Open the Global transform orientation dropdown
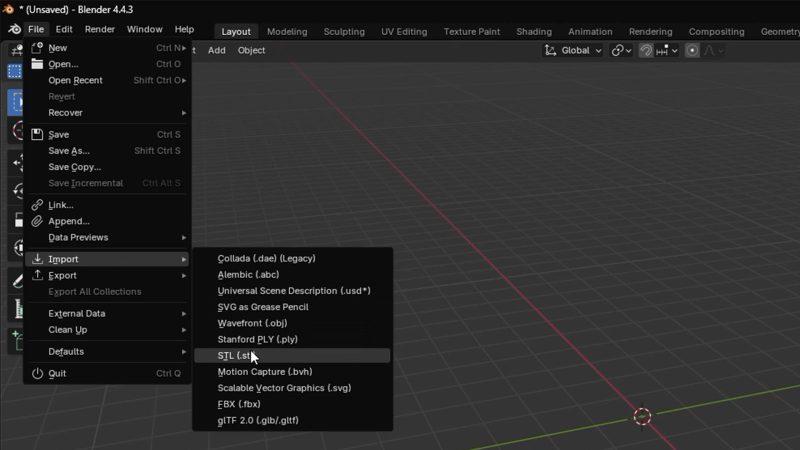This screenshot has height=450, width=800. pos(574,50)
